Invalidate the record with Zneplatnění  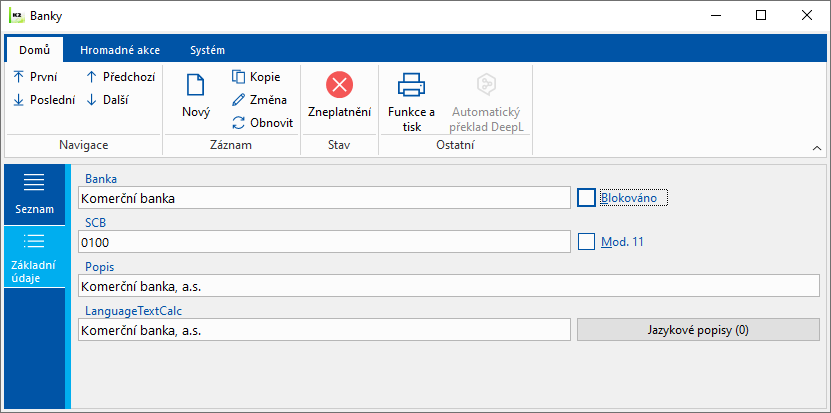339,97
